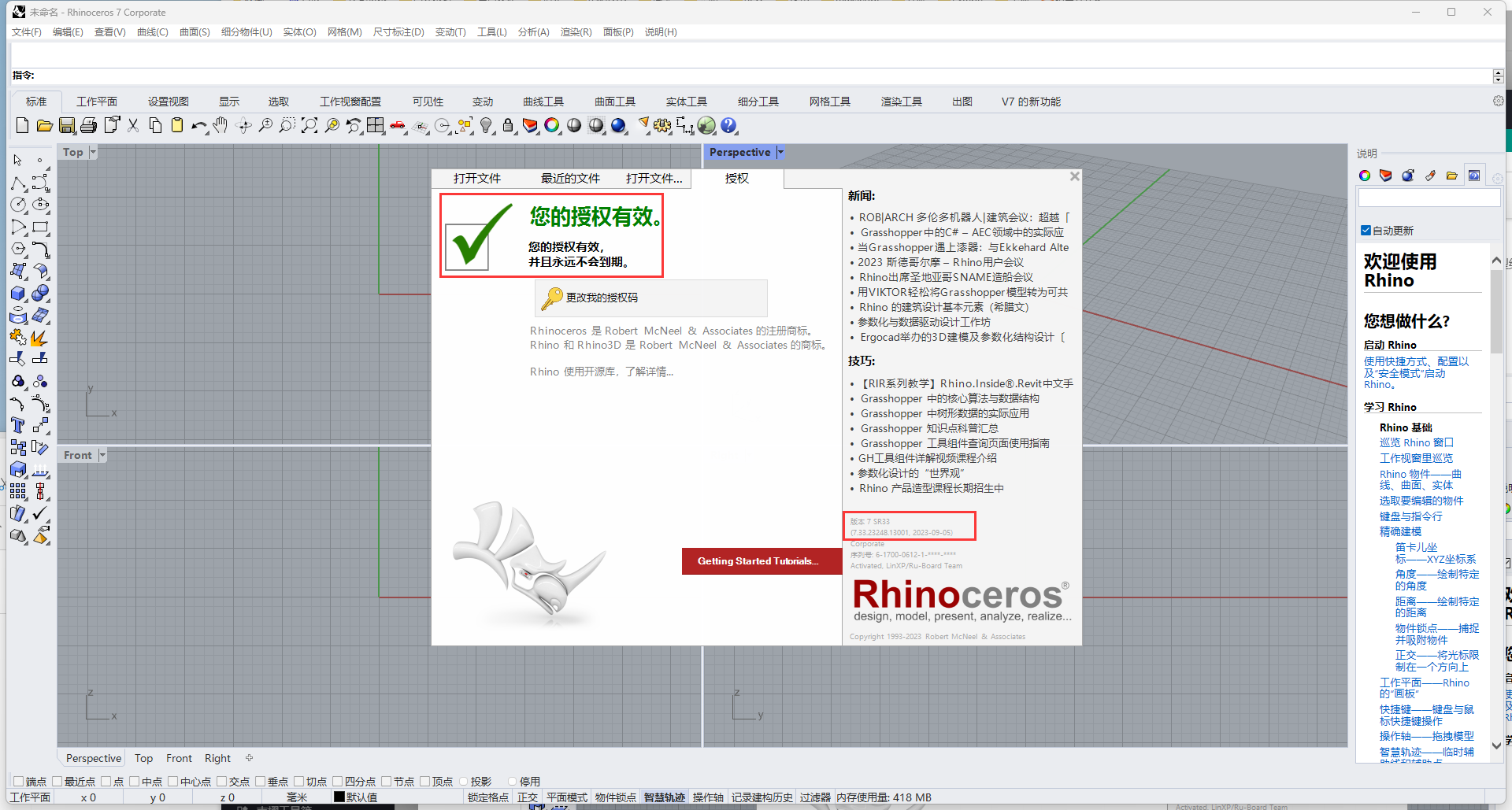Image resolution: width=1512 pixels, height=810 pixels.
Task: Select the Circle tool in left sidebar
Action: pyautogui.click(x=18, y=205)
